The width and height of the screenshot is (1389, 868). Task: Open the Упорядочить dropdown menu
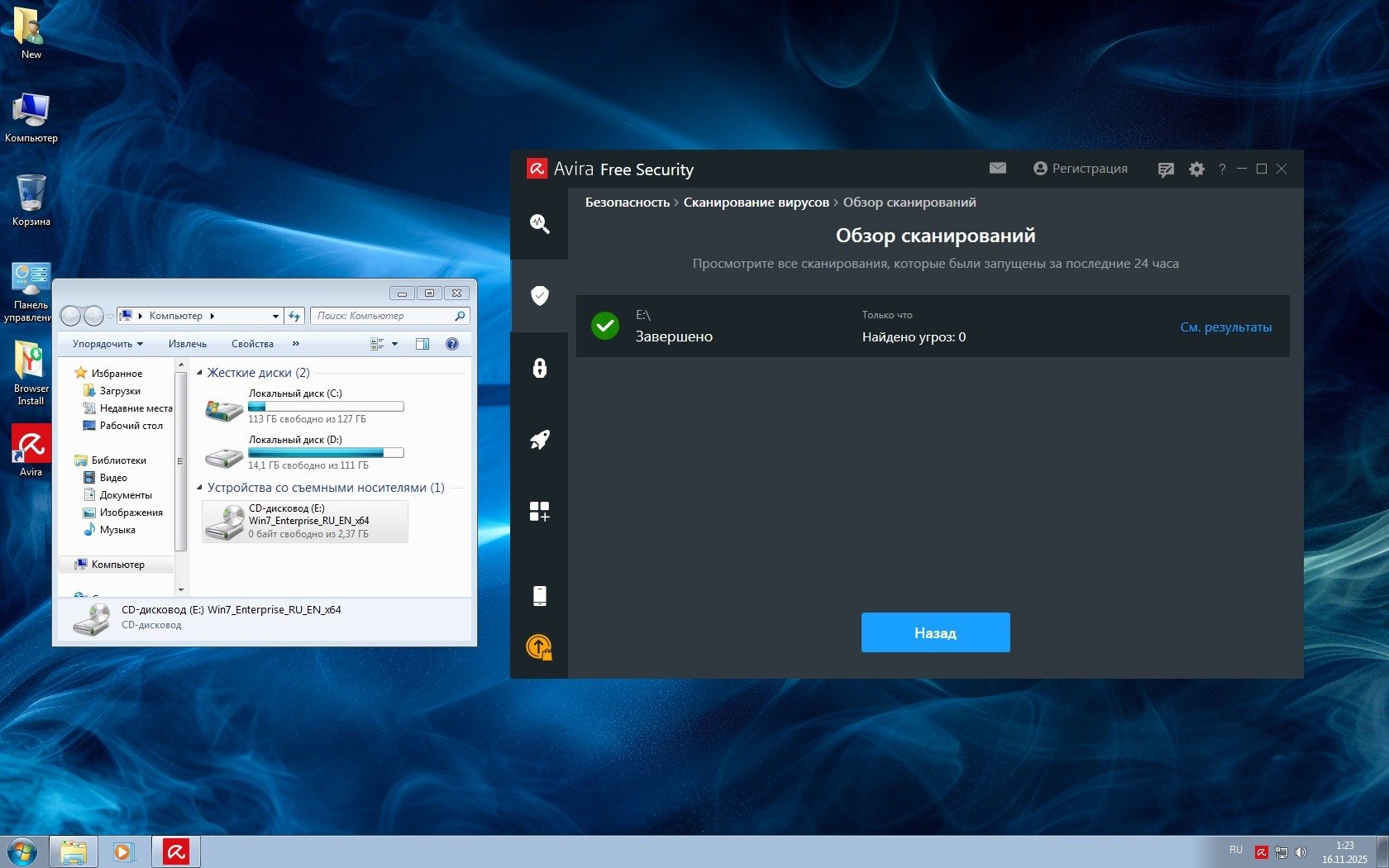coord(107,344)
